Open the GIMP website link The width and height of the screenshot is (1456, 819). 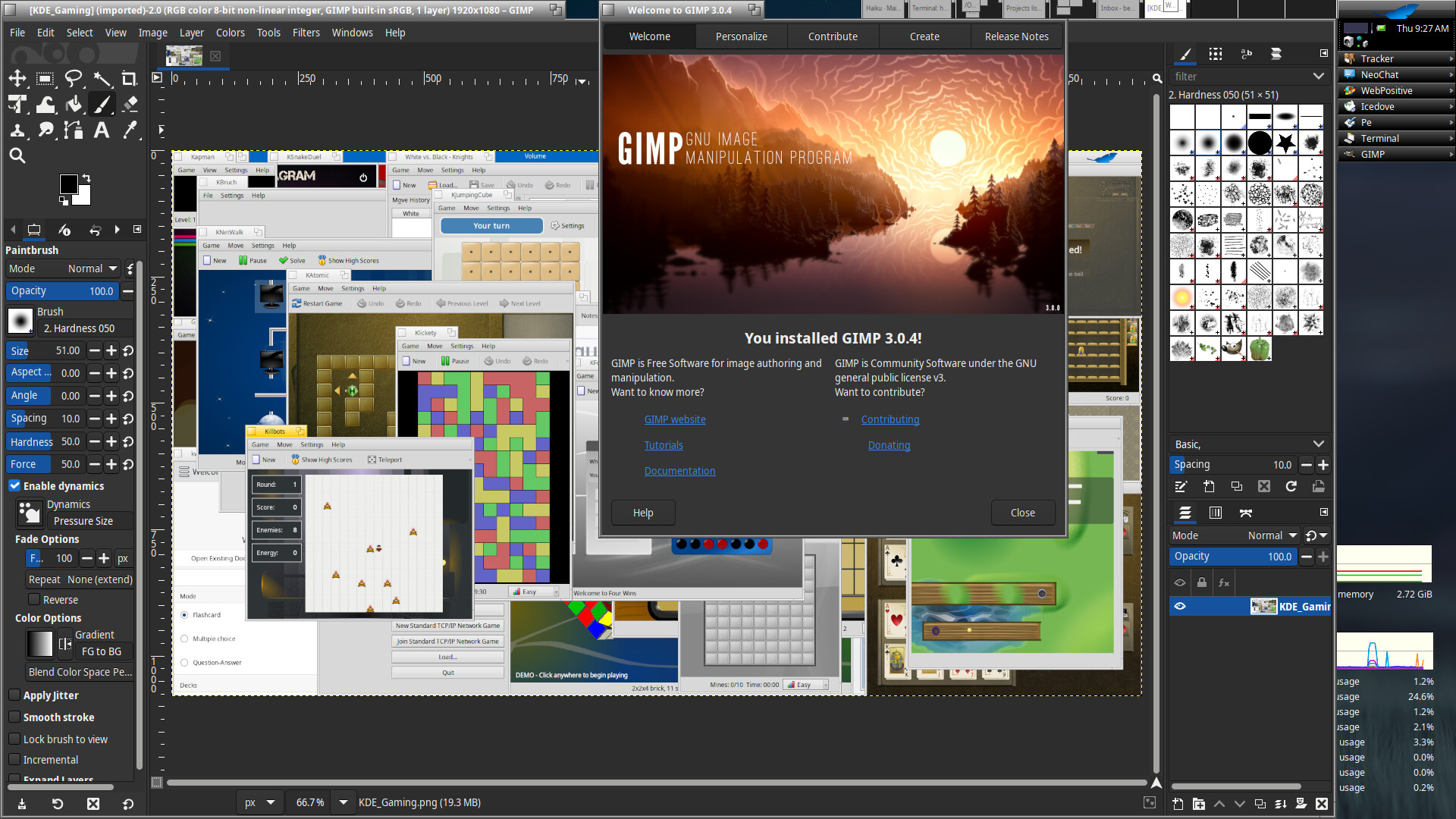coord(674,419)
